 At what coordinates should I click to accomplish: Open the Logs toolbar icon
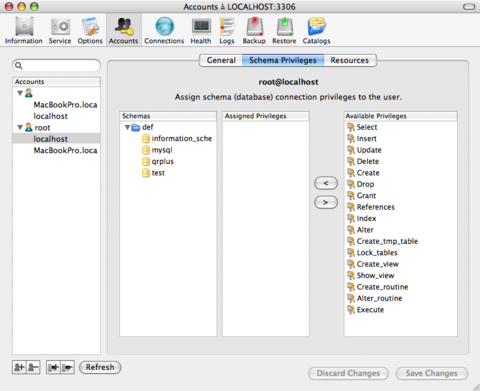pyautogui.click(x=227, y=30)
